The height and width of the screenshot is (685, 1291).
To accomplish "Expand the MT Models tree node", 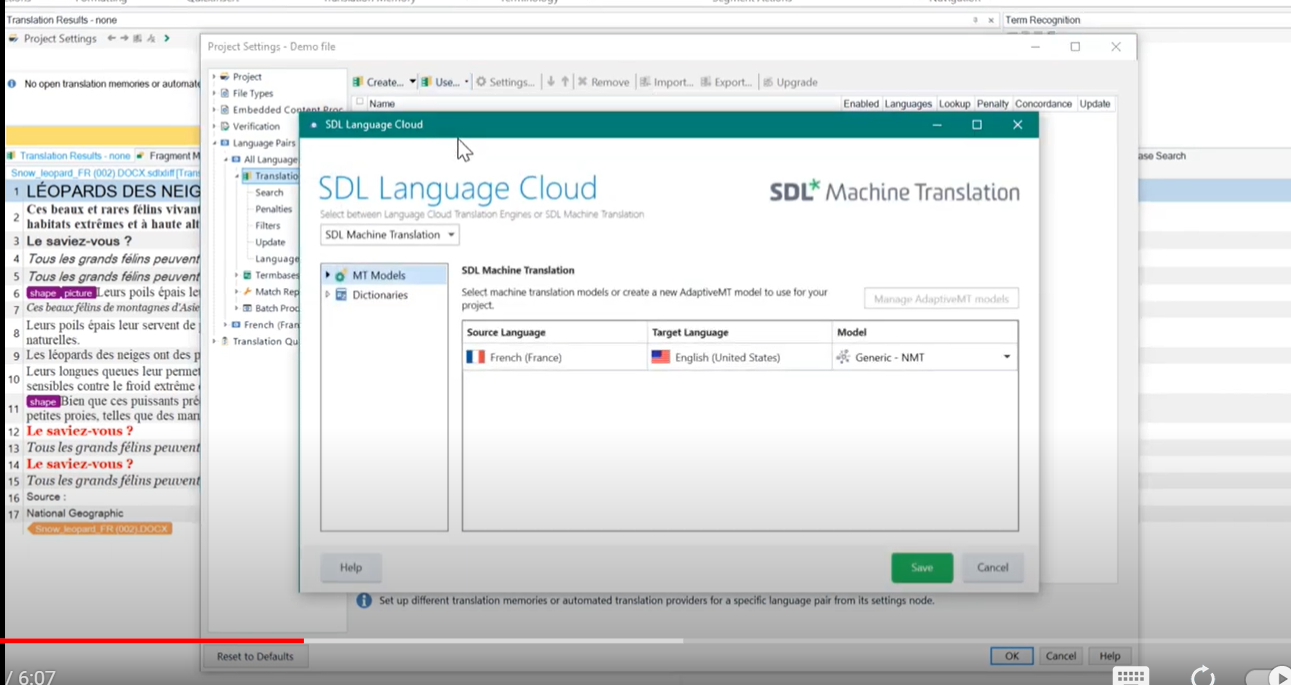I will pos(327,275).
